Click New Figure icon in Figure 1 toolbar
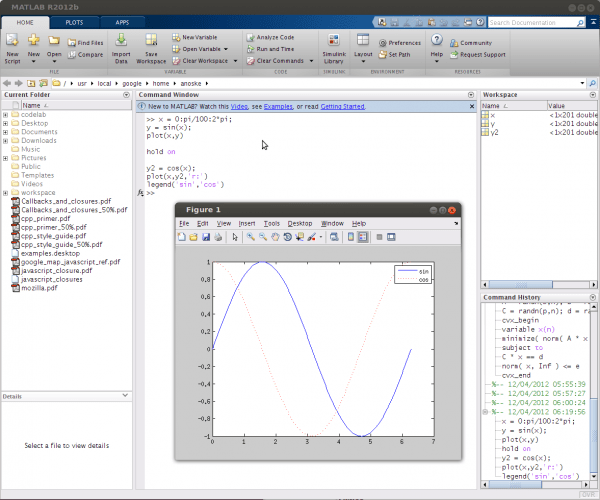Screen dimensions: 600x500 click(x=182, y=237)
